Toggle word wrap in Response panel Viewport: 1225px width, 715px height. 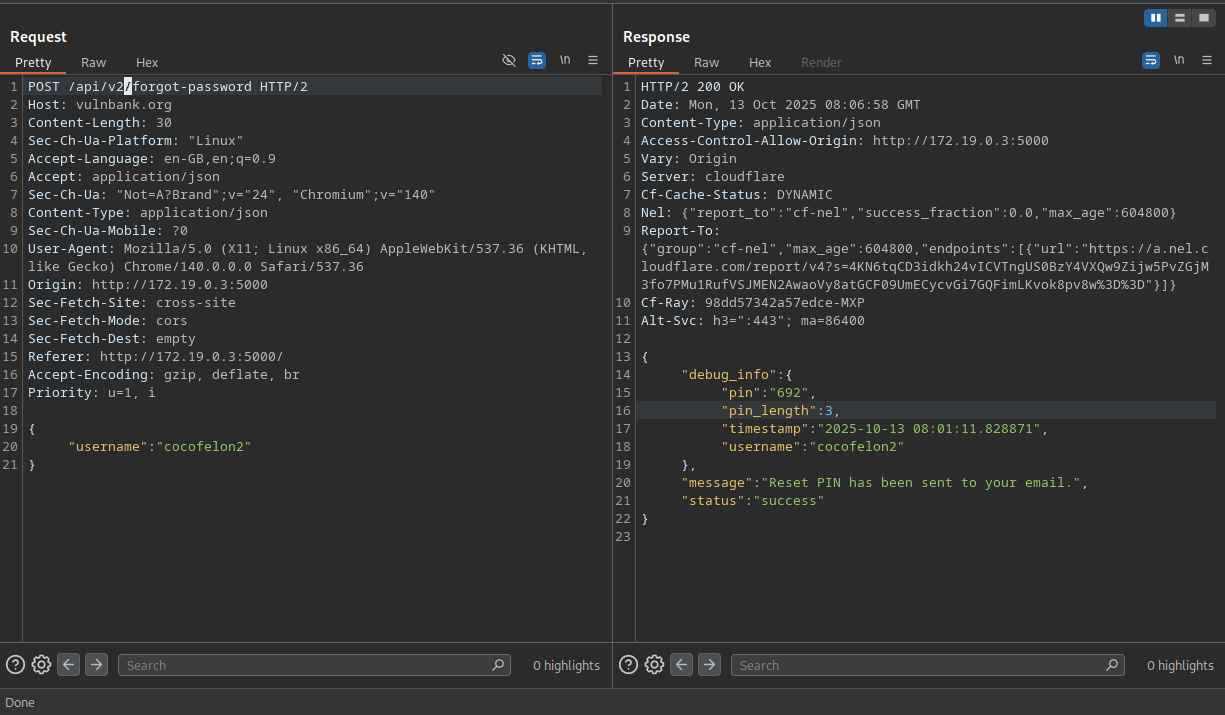tap(1151, 61)
